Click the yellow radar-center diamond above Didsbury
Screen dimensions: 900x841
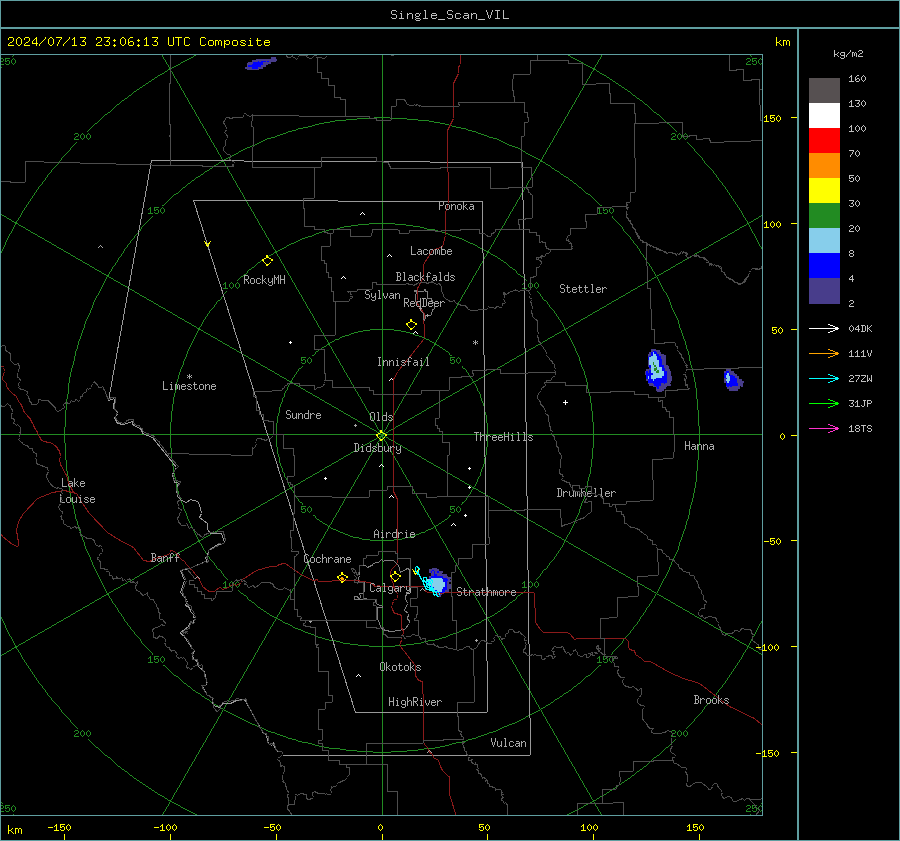(381, 436)
